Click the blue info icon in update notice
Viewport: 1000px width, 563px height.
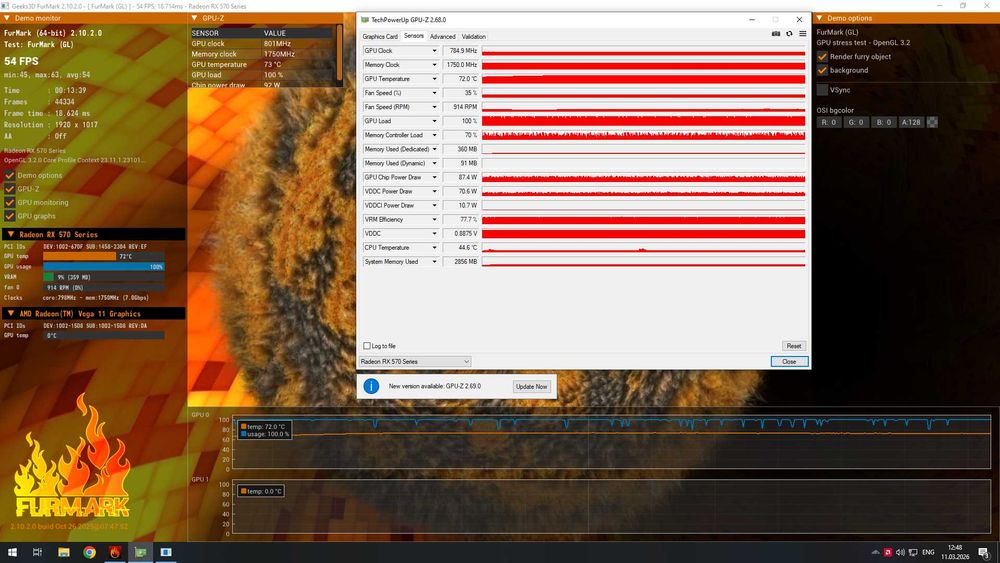click(371, 386)
